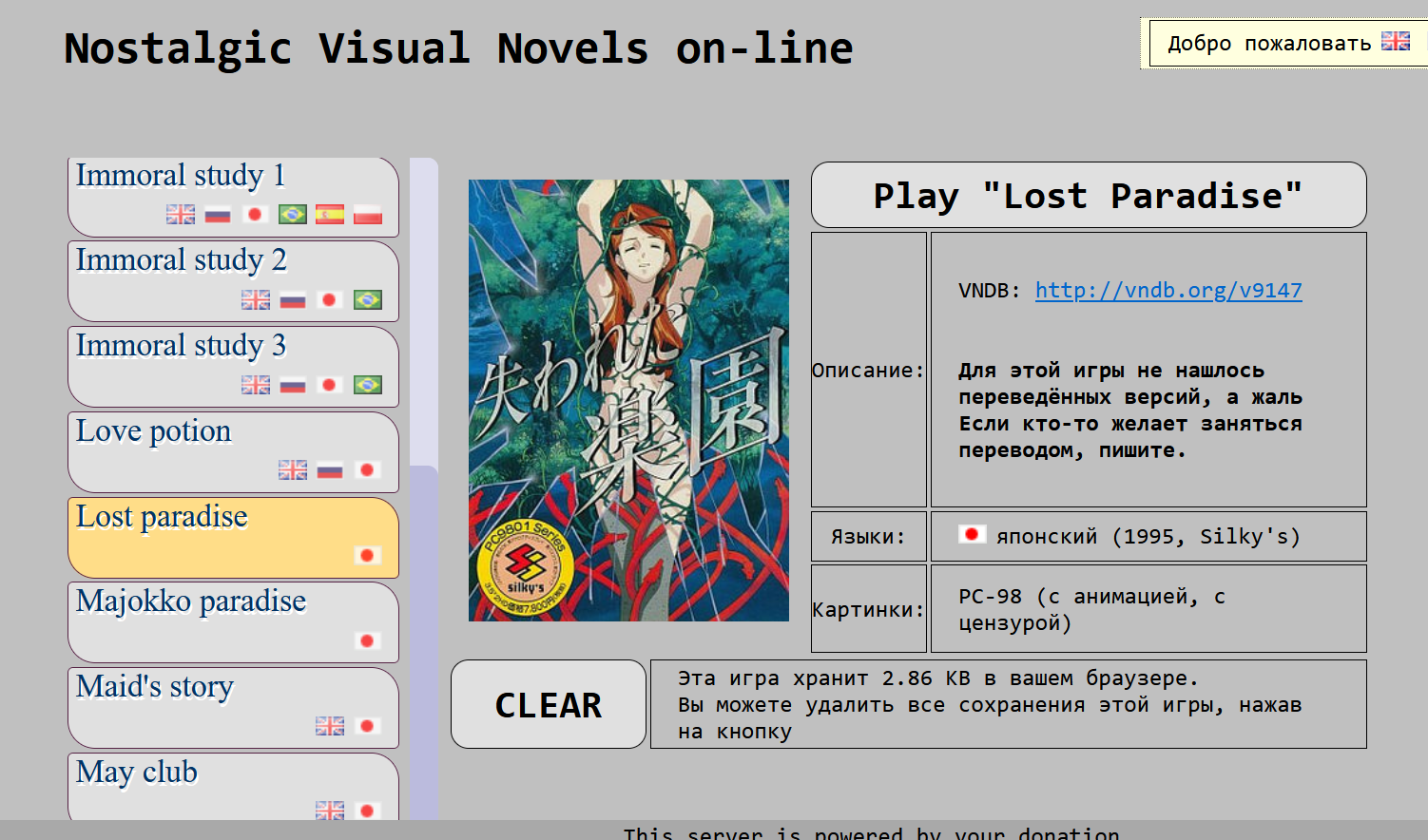Click "Картинки:" label cell
1428x840 pixels.
(x=868, y=609)
